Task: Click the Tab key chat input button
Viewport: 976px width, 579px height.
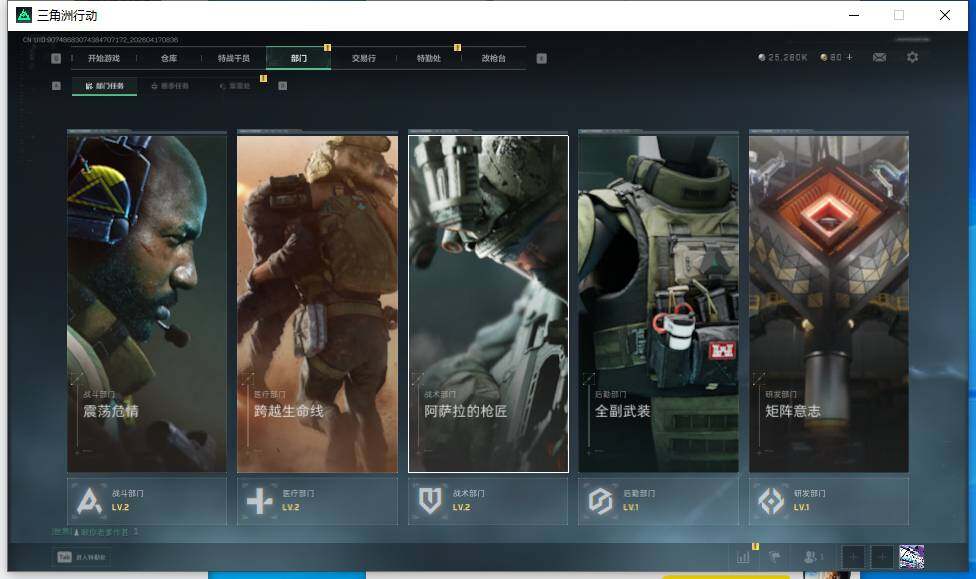Action: (x=82, y=557)
